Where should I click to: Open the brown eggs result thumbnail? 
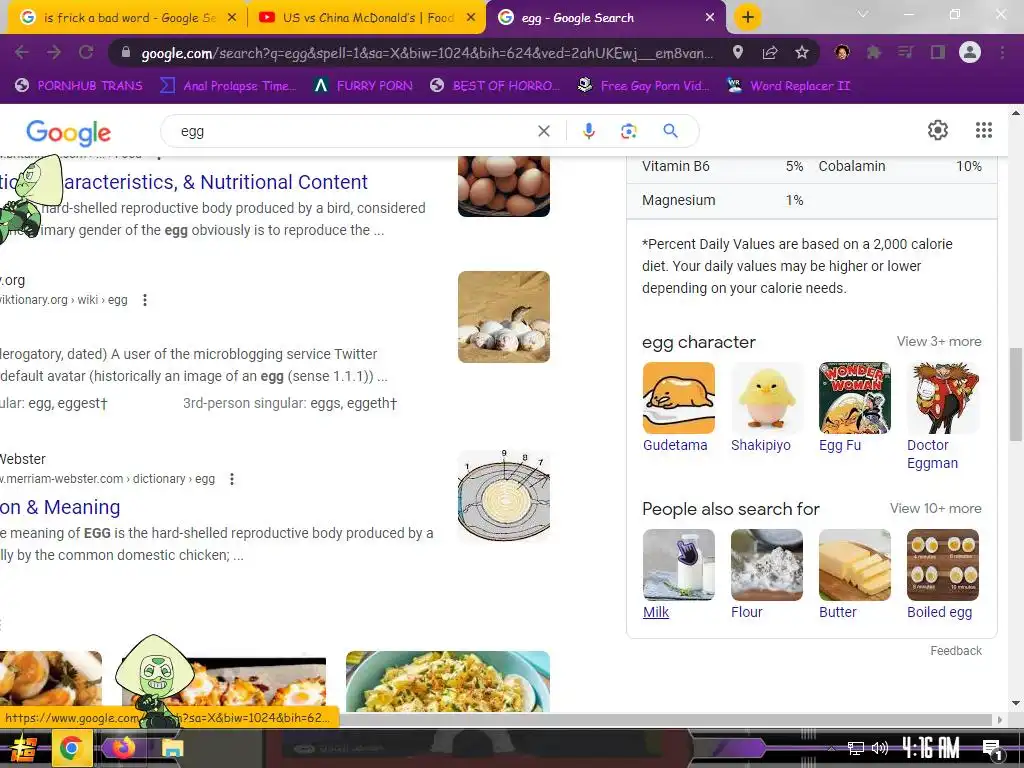[504, 187]
